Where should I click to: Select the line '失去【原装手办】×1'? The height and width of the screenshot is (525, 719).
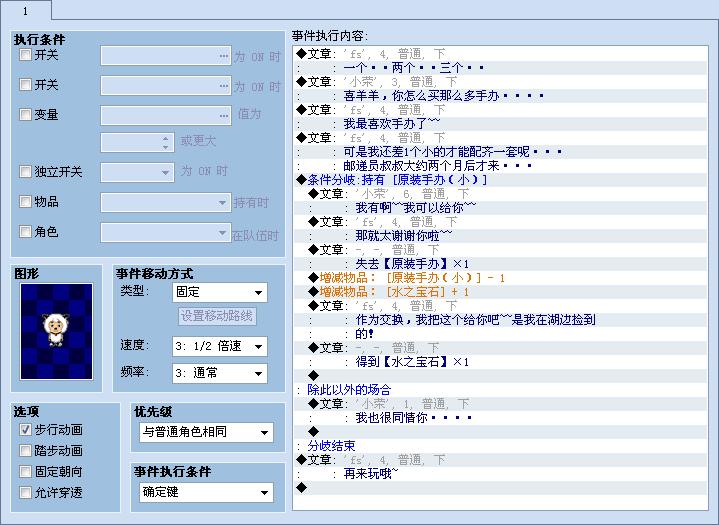point(500,264)
